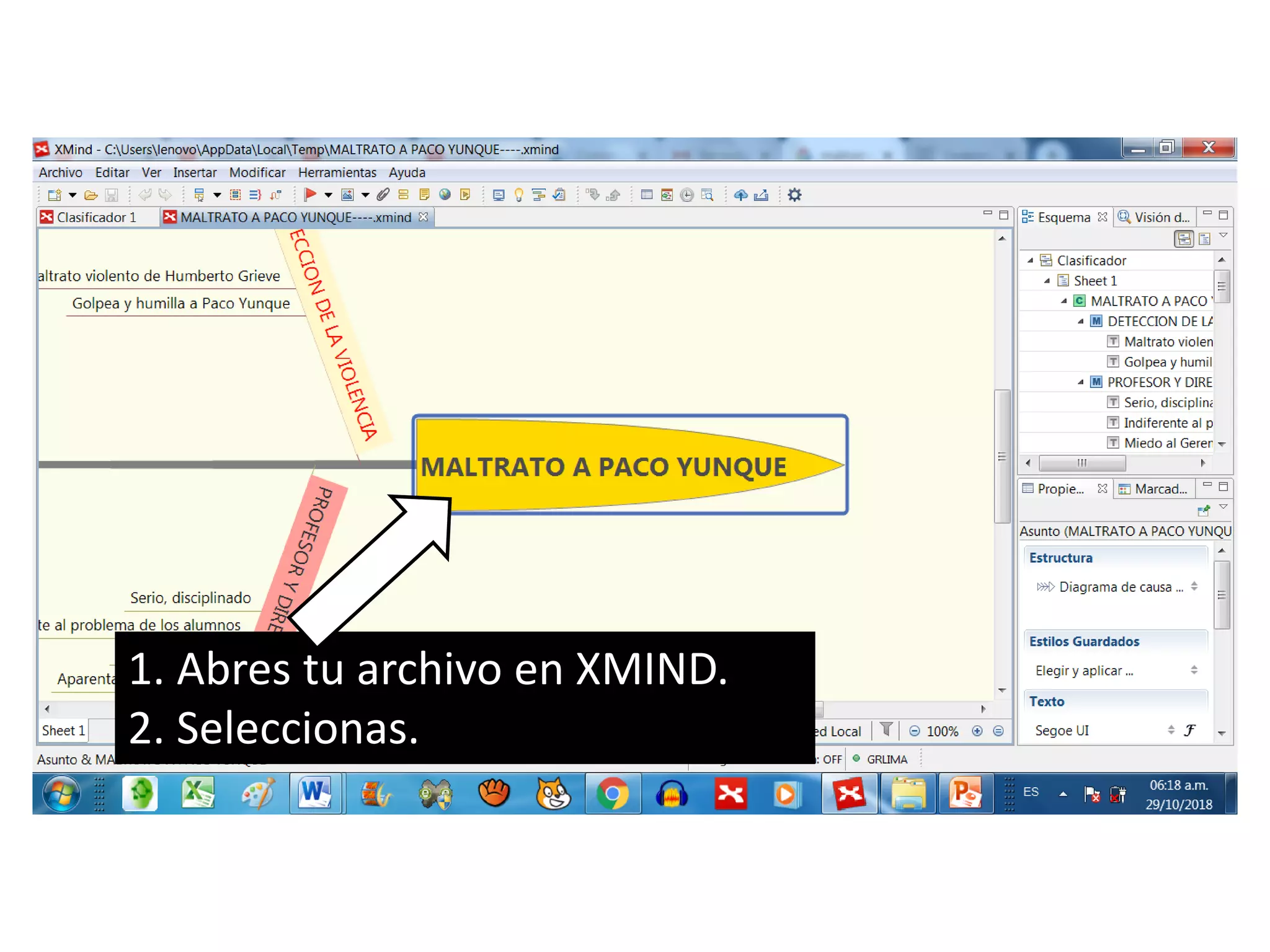Viewport: 1270px width, 952px height.
Task: Click the lightbulb Brainstorming icon
Action: point(519,195)
